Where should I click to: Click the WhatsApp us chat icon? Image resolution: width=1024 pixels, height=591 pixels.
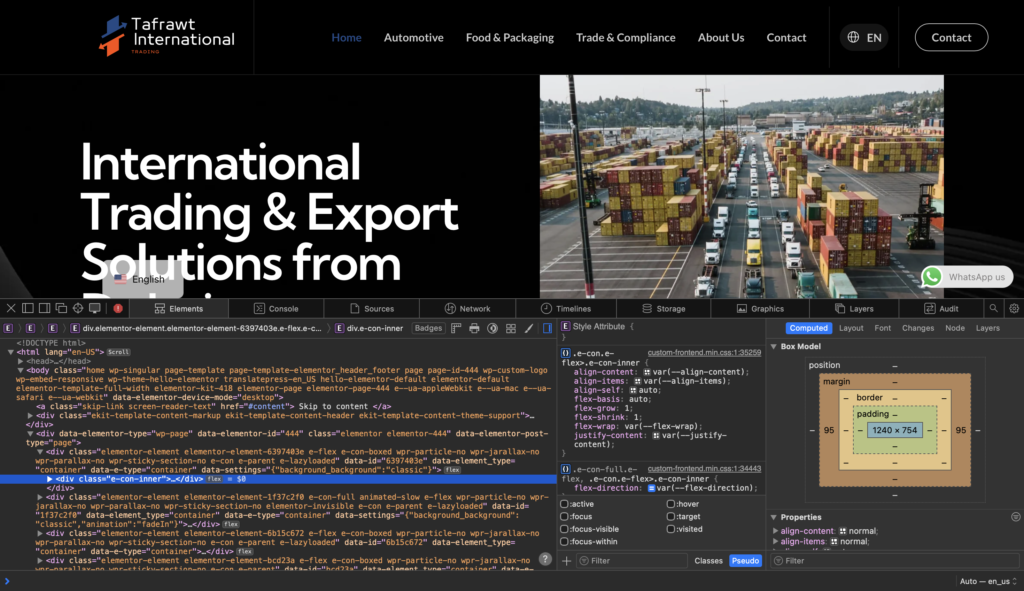tap(932, 277)
